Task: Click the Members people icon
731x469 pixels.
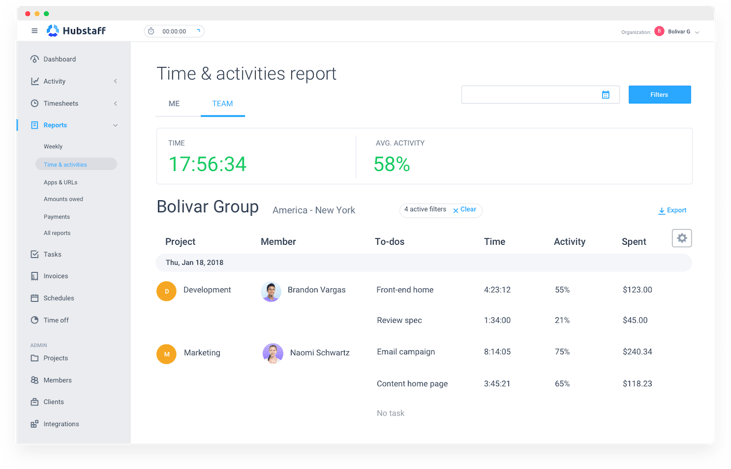Action: [34, 380]
